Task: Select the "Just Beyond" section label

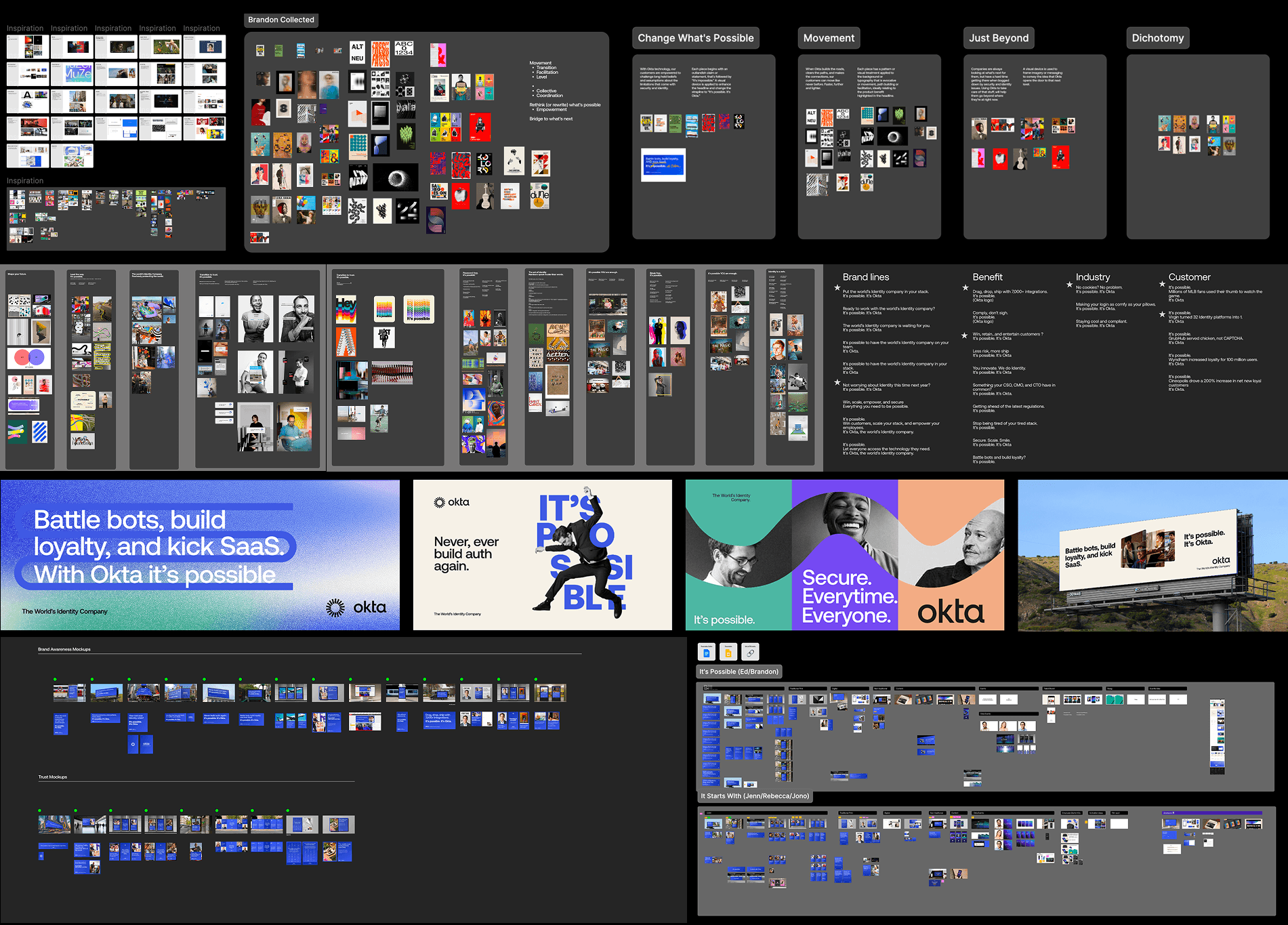Action: 999,38
